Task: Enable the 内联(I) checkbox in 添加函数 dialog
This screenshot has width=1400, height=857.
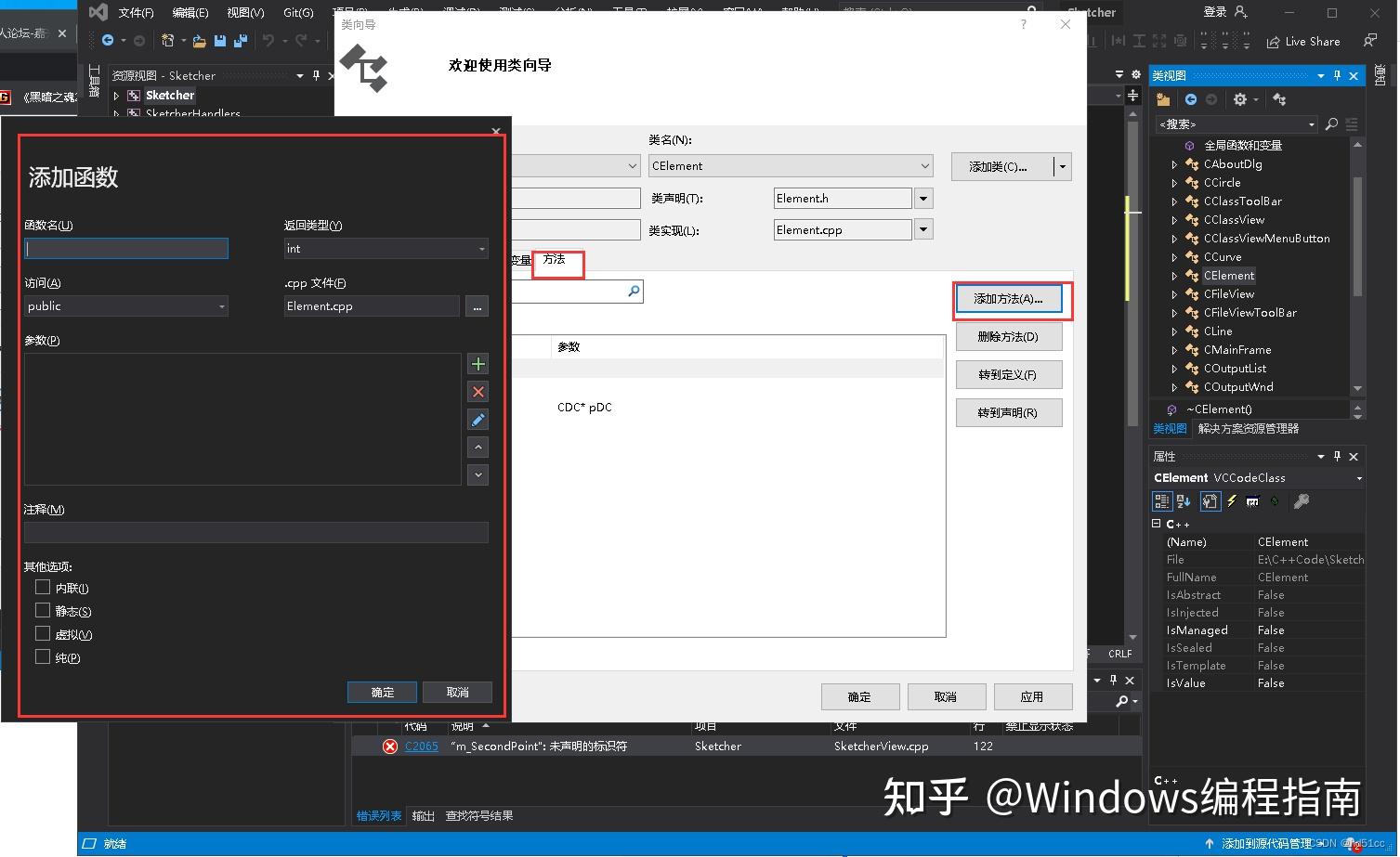Action: pyautogui.click(x=43, y=587)
